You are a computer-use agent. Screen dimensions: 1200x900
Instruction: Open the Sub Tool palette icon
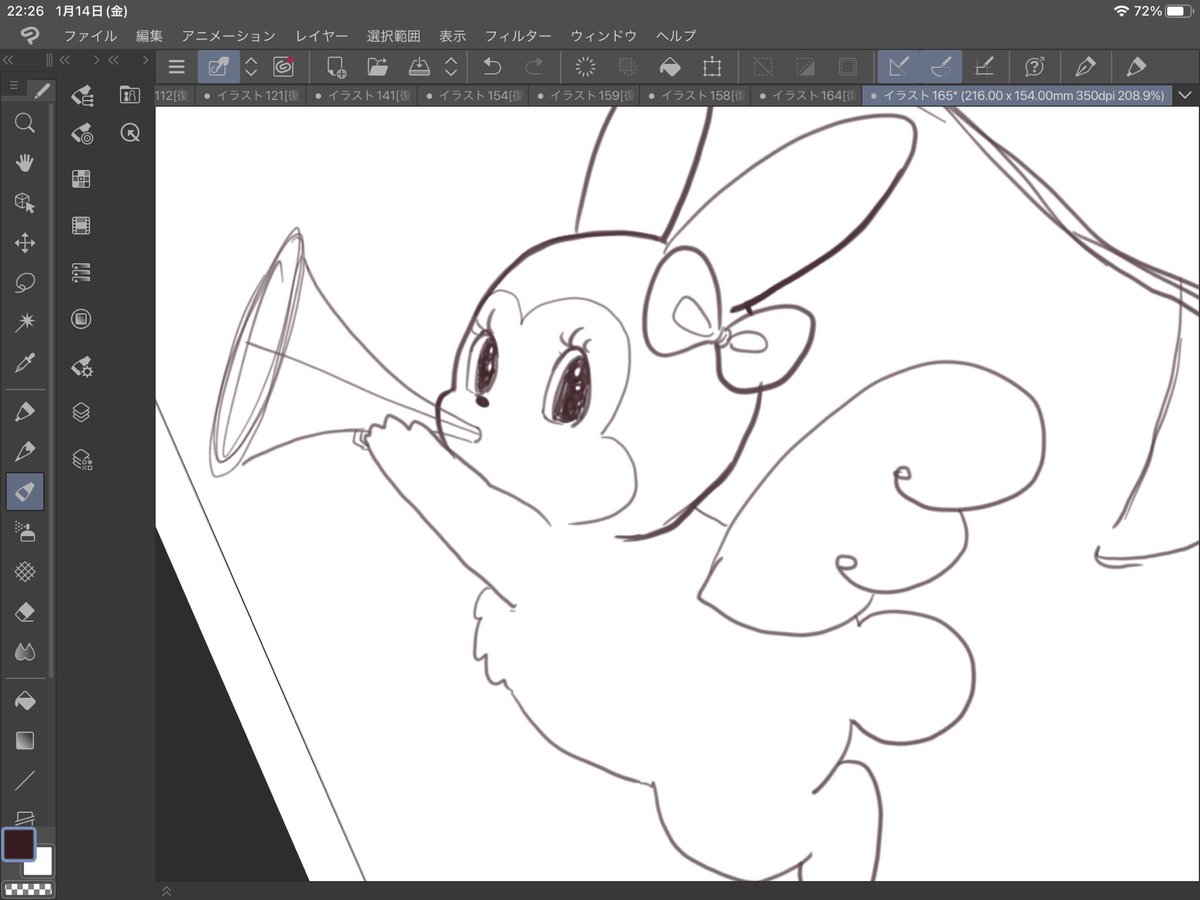click(x=82, y=95)
